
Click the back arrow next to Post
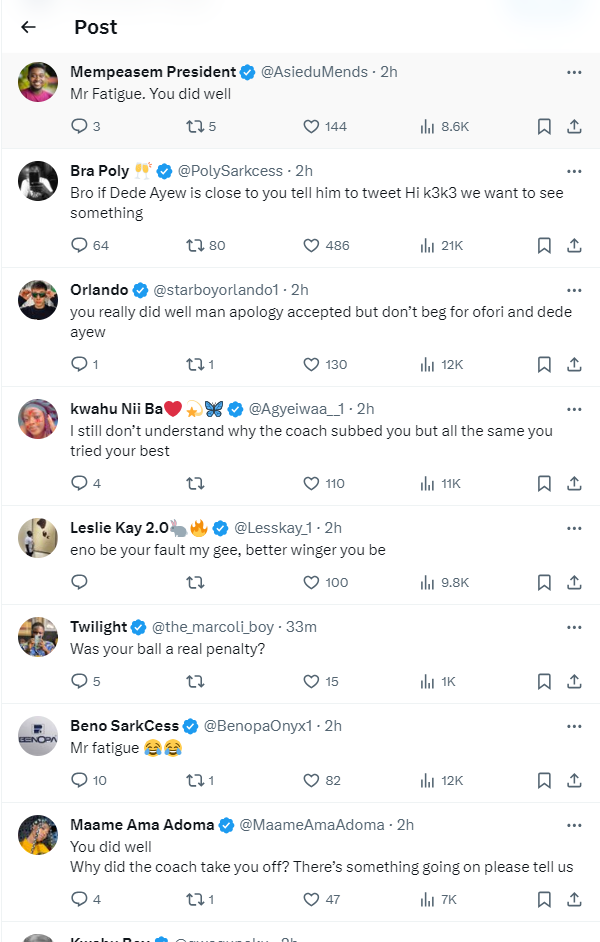tap(28, 27)
